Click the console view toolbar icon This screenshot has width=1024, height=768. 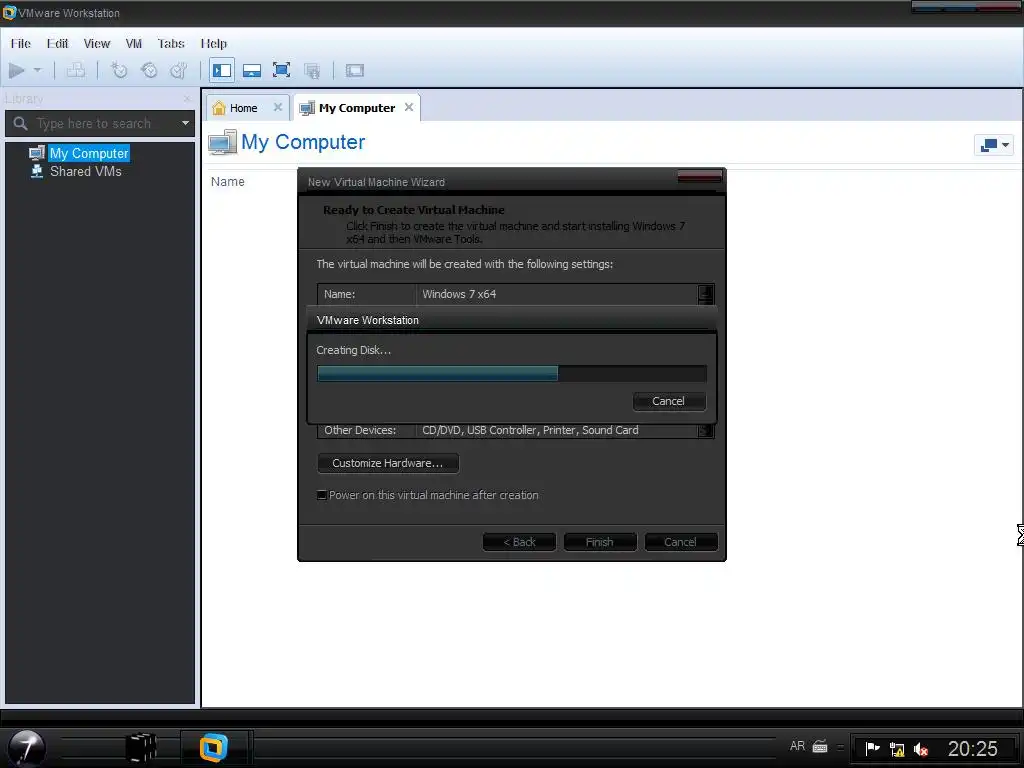pos(355,71)
